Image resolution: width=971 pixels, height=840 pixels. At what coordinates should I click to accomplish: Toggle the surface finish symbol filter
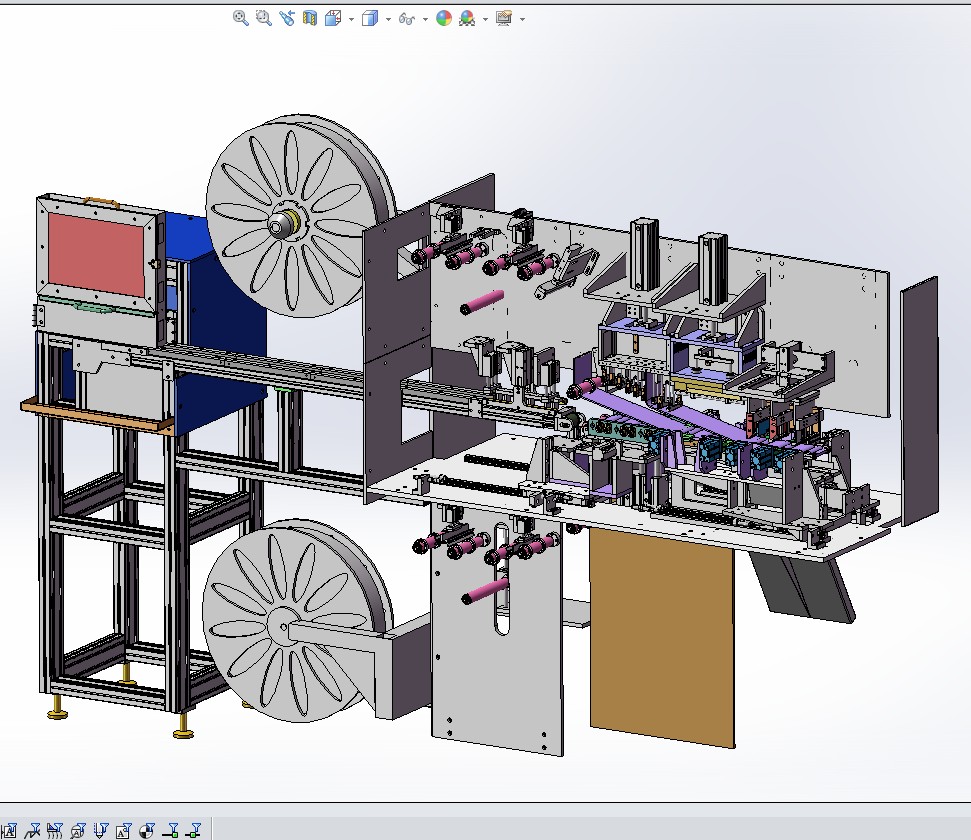pos(34,830)
